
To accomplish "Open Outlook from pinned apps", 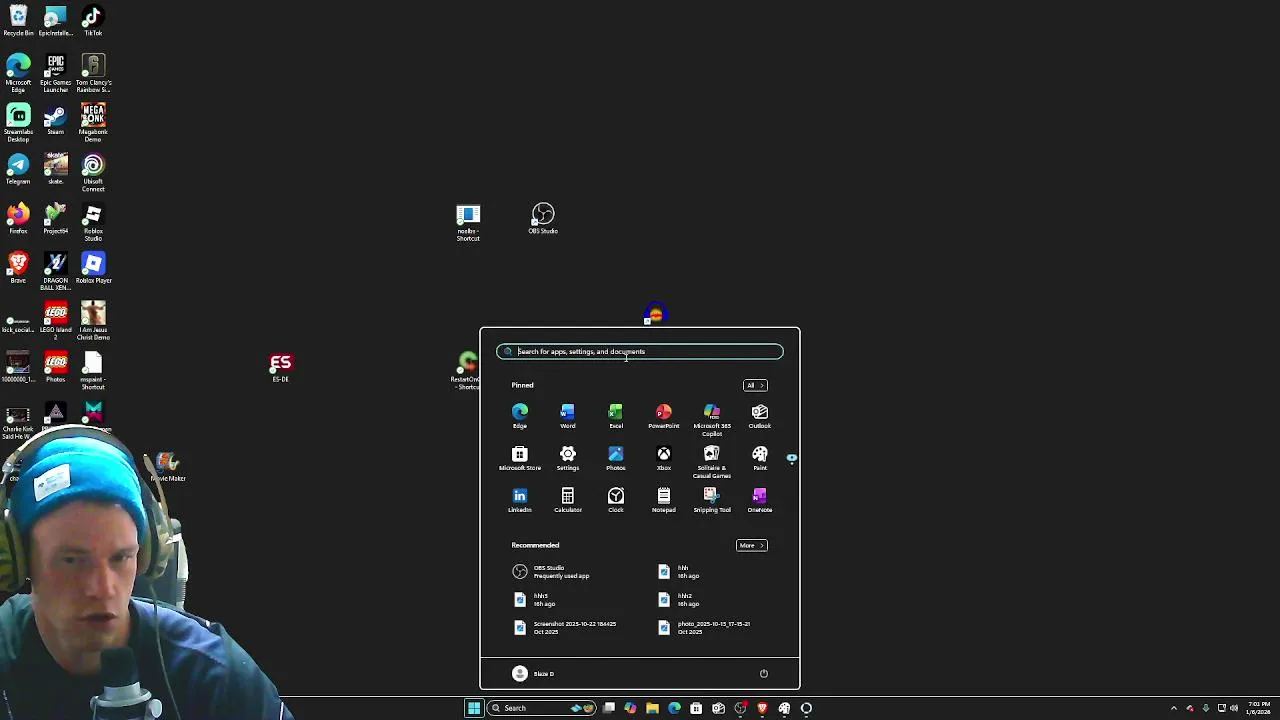I will [760, 417].
